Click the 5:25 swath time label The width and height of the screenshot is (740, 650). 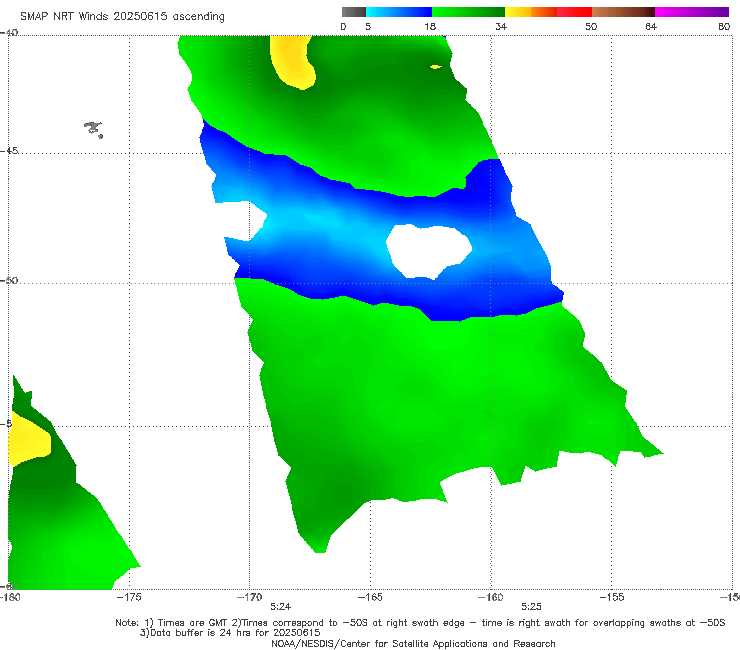coord(531,607)
